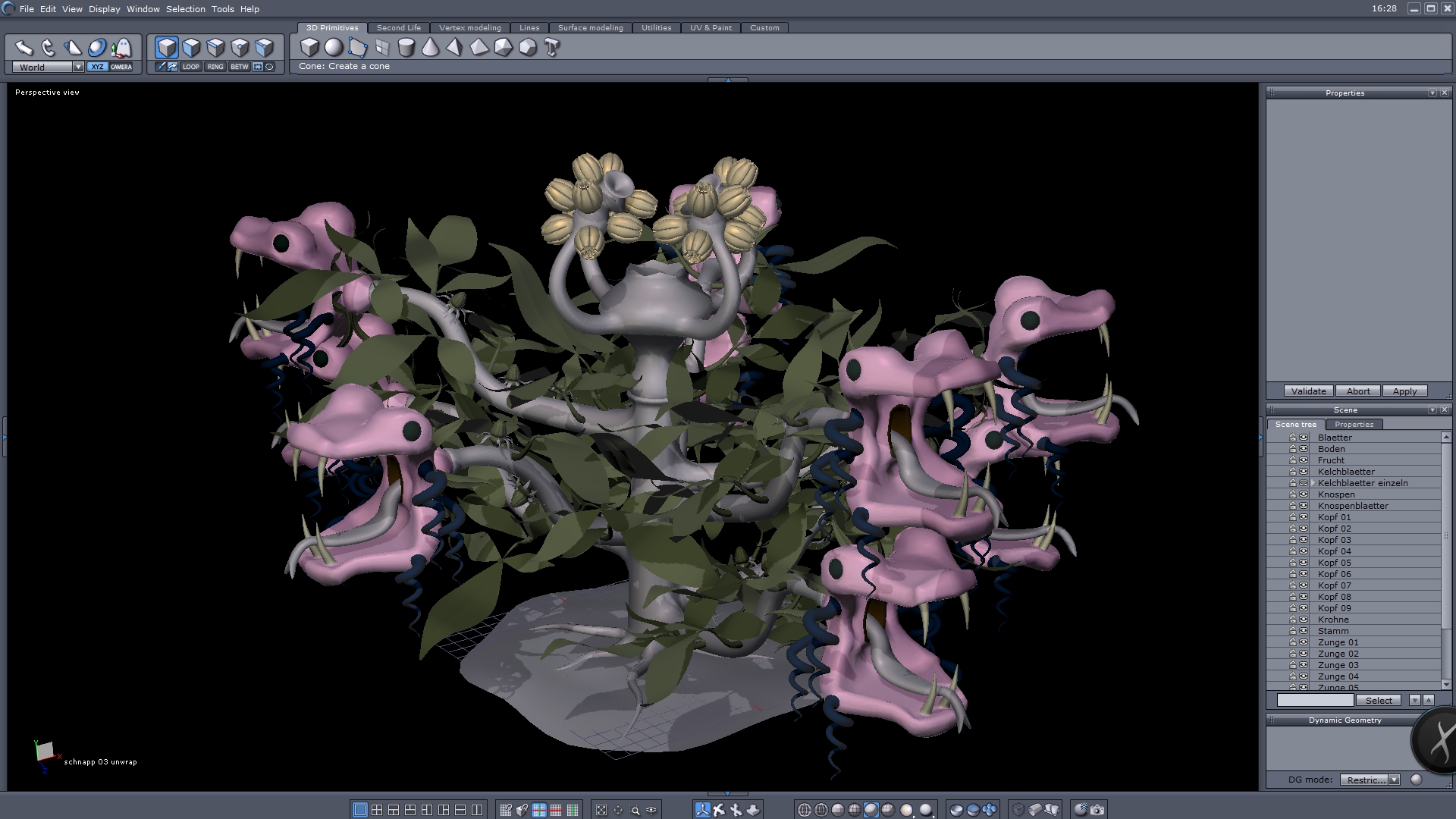Choose the cylinder primitive icon
The width and height of the screenshot is (1456, 819).
(x=406, y=48)
